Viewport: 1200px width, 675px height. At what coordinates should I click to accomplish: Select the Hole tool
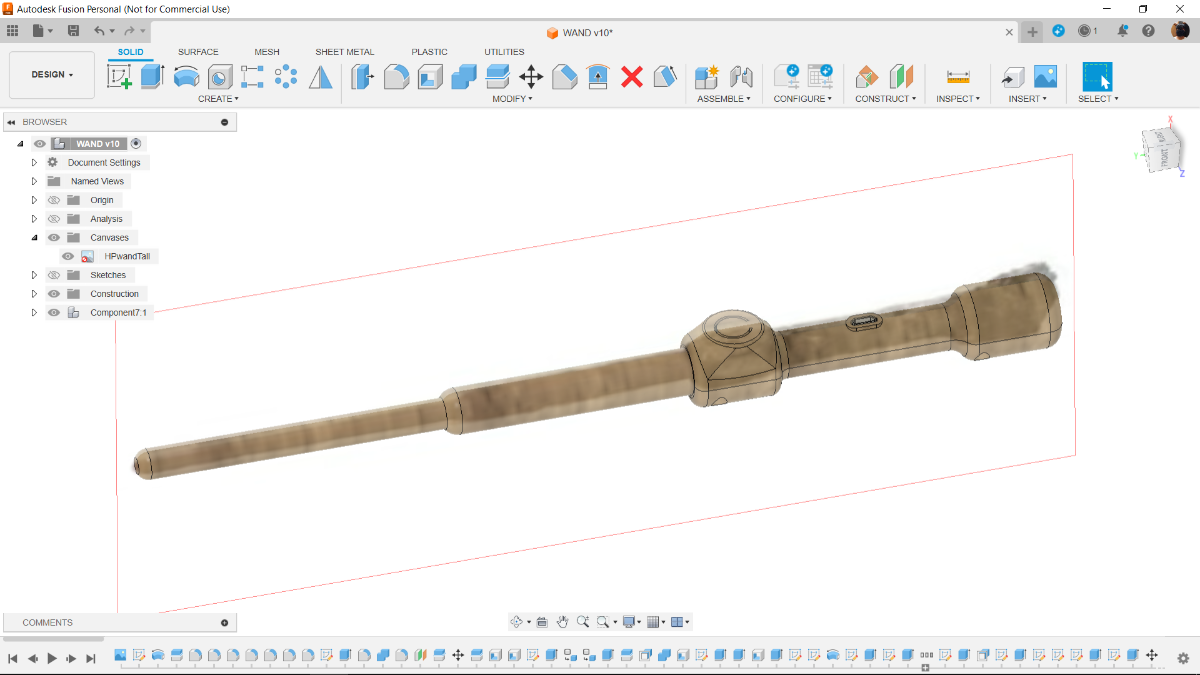coord(220,77)
